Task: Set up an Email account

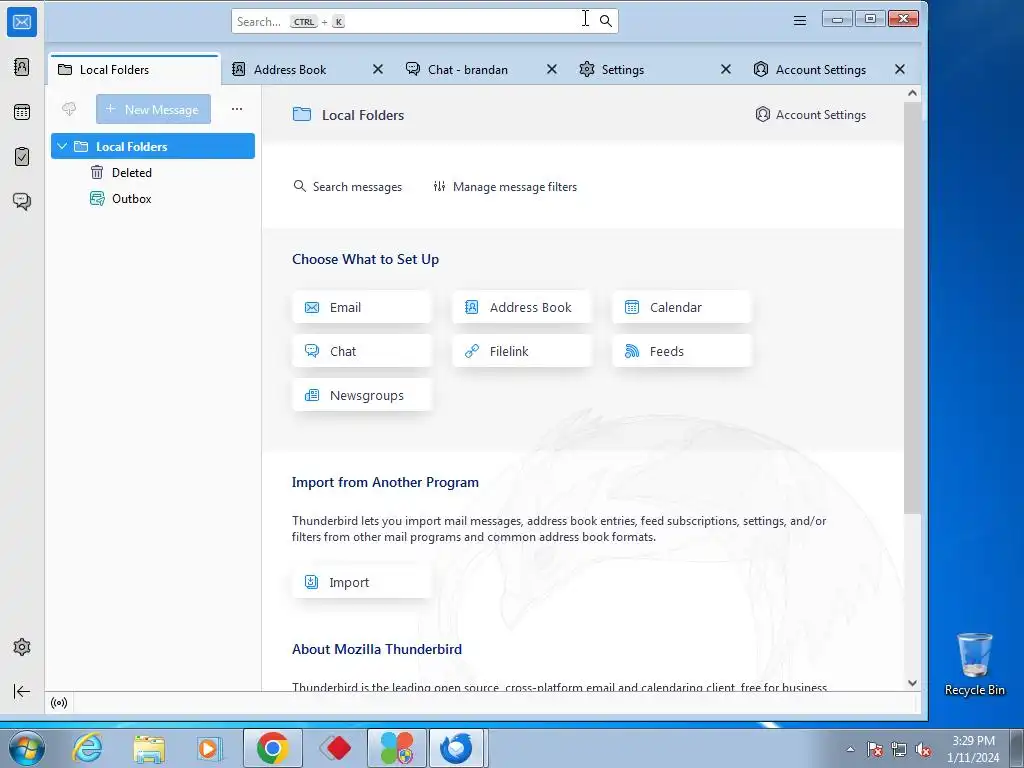Action: 362,308
